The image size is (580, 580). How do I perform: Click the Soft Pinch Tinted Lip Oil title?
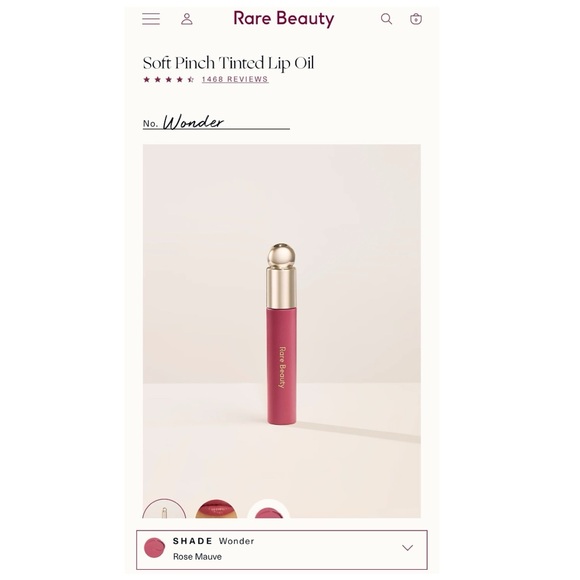click(229, 63)
